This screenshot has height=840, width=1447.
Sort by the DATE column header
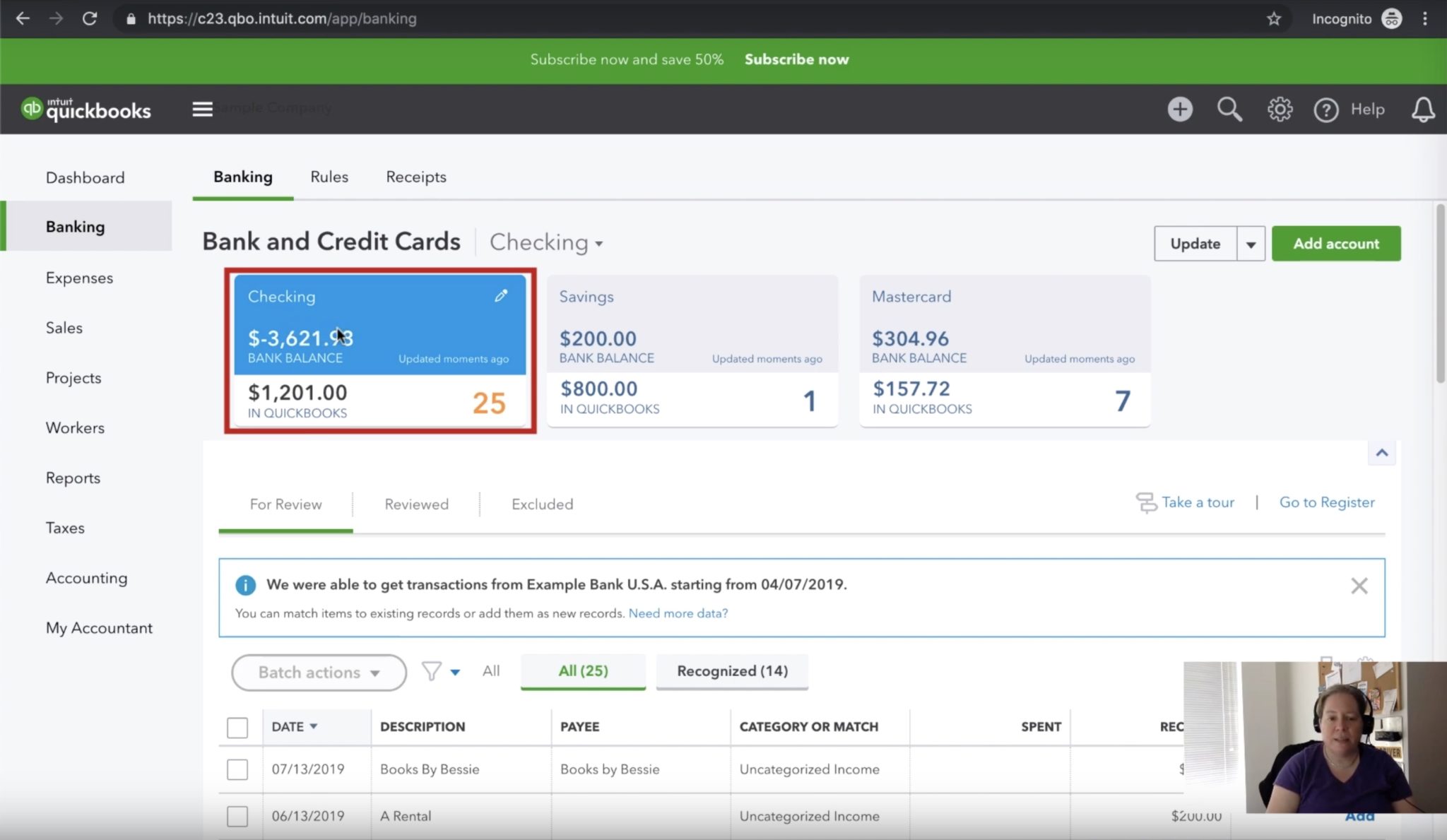294,726
